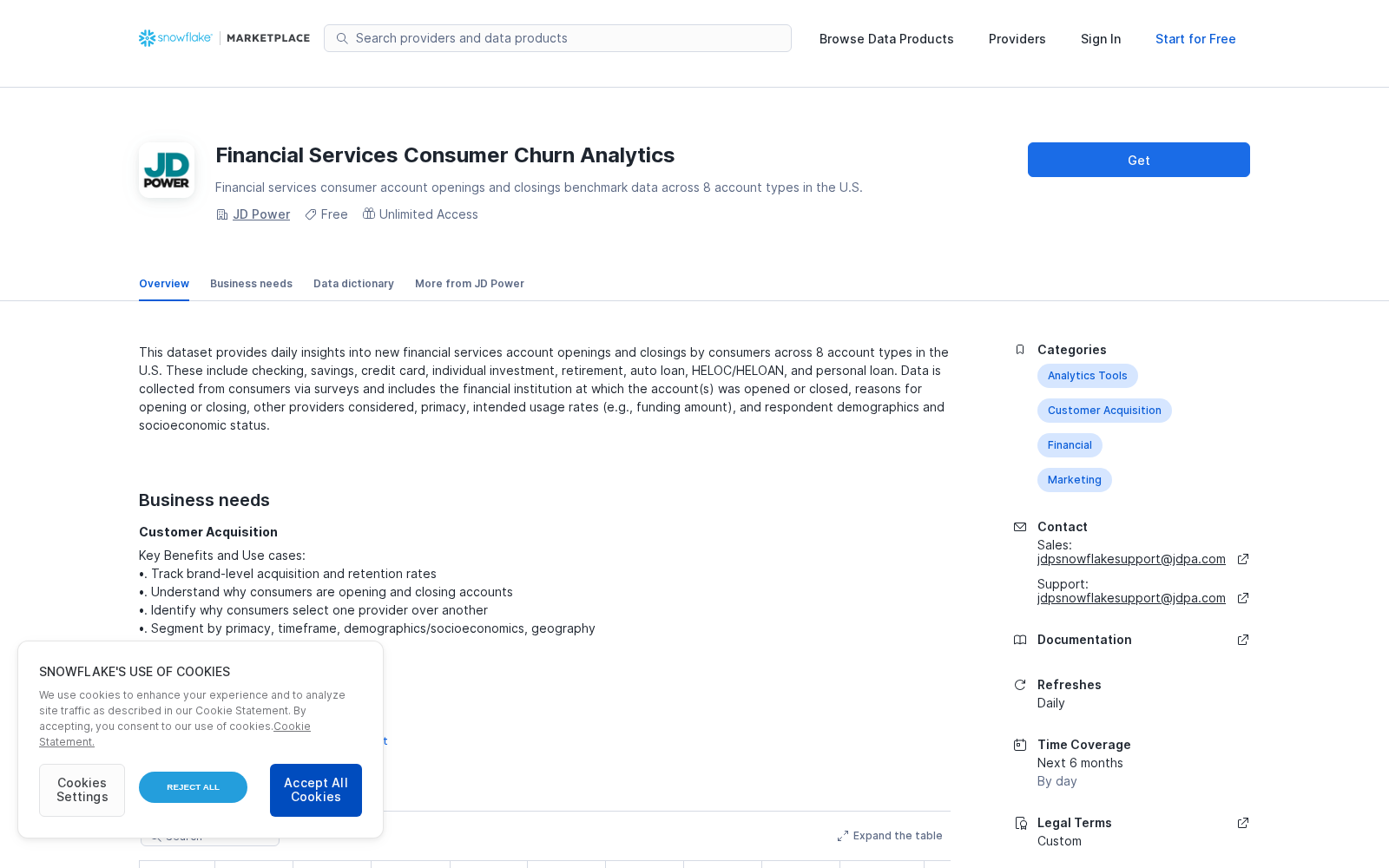This screenshot has height=868, width=1389.
Task: Click the Refreshes circular arrow icon
Action: (1020, 685)
